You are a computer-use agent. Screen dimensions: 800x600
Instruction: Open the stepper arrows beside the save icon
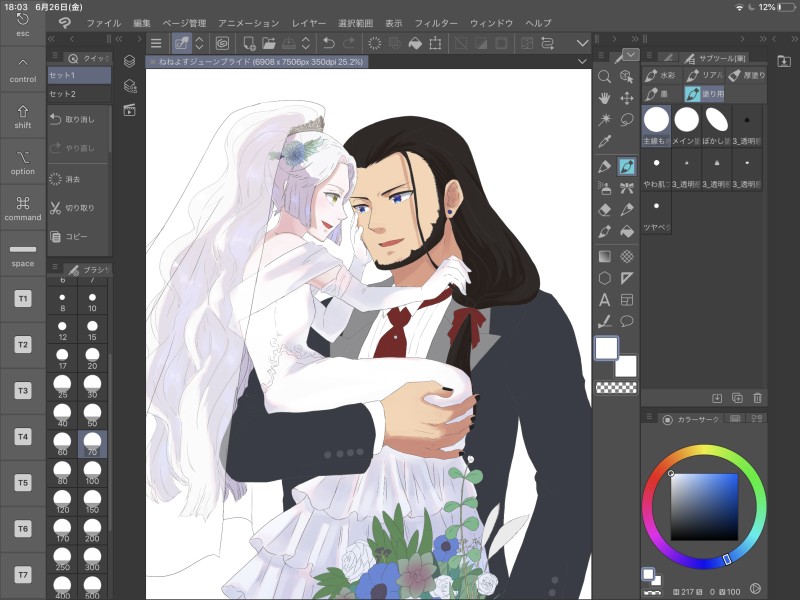306,43
